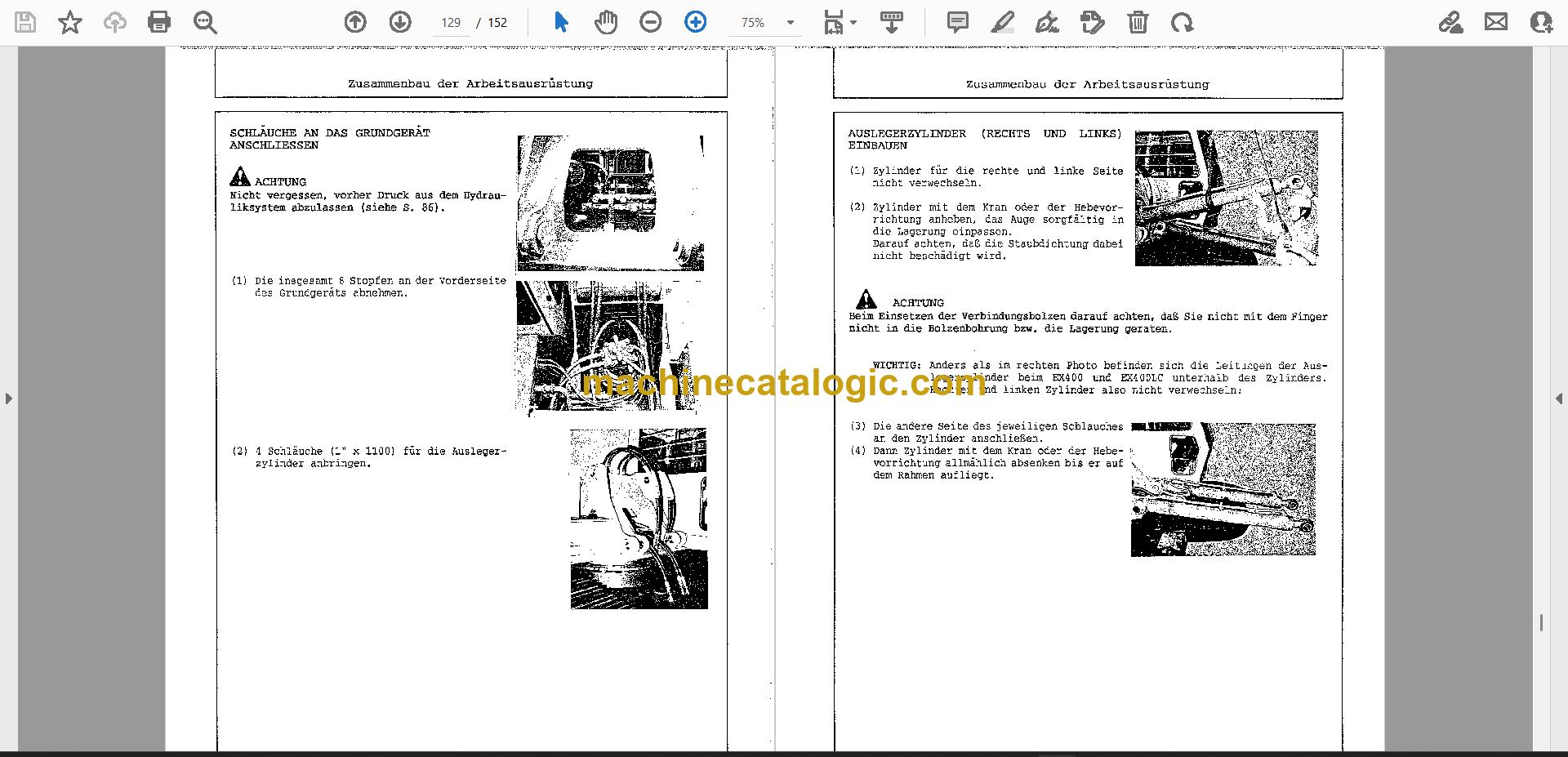This screenshot has height=757, width=1568.
Task: Click the Save file icon
Action: [x=25, y=22]
